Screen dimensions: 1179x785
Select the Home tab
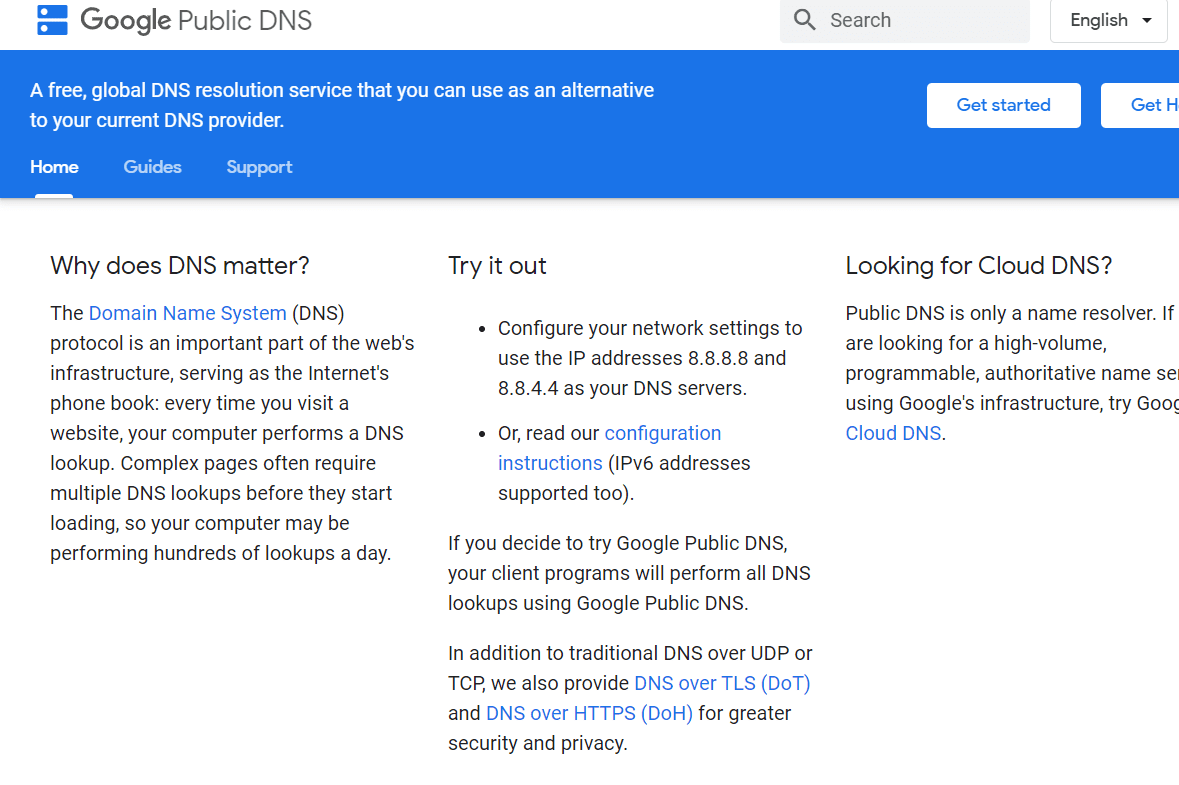pos(54,167)
